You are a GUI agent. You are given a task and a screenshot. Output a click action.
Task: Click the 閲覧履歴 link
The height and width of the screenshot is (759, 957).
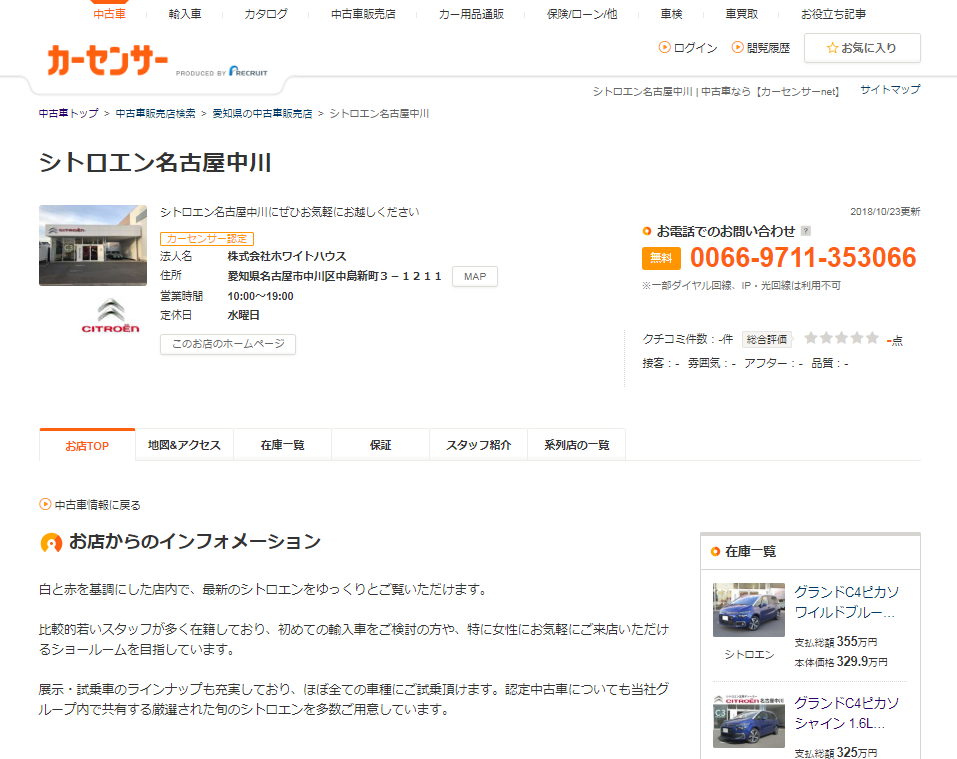click(768, 48)
